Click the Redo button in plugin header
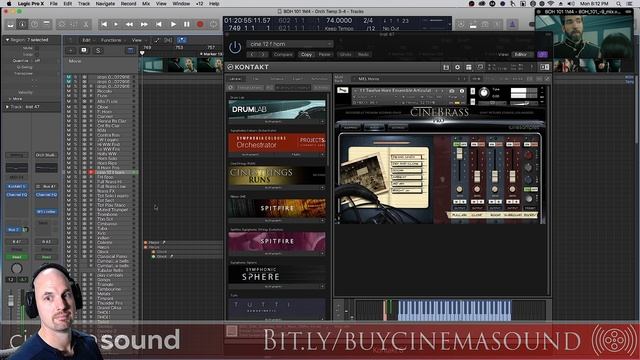 pos(363,54)
